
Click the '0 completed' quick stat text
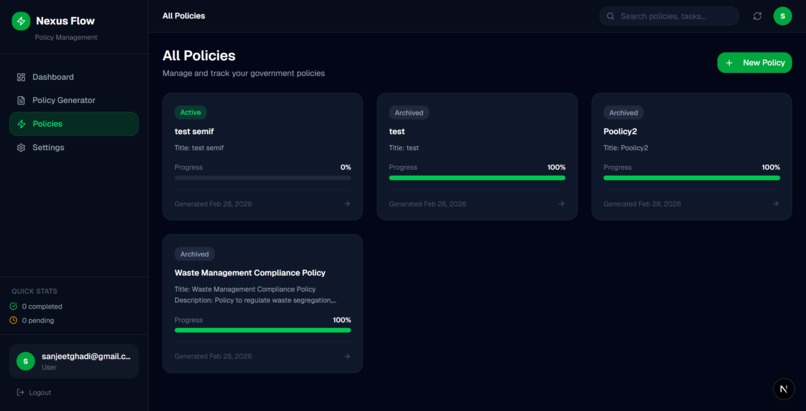click(x=42, y=307)
